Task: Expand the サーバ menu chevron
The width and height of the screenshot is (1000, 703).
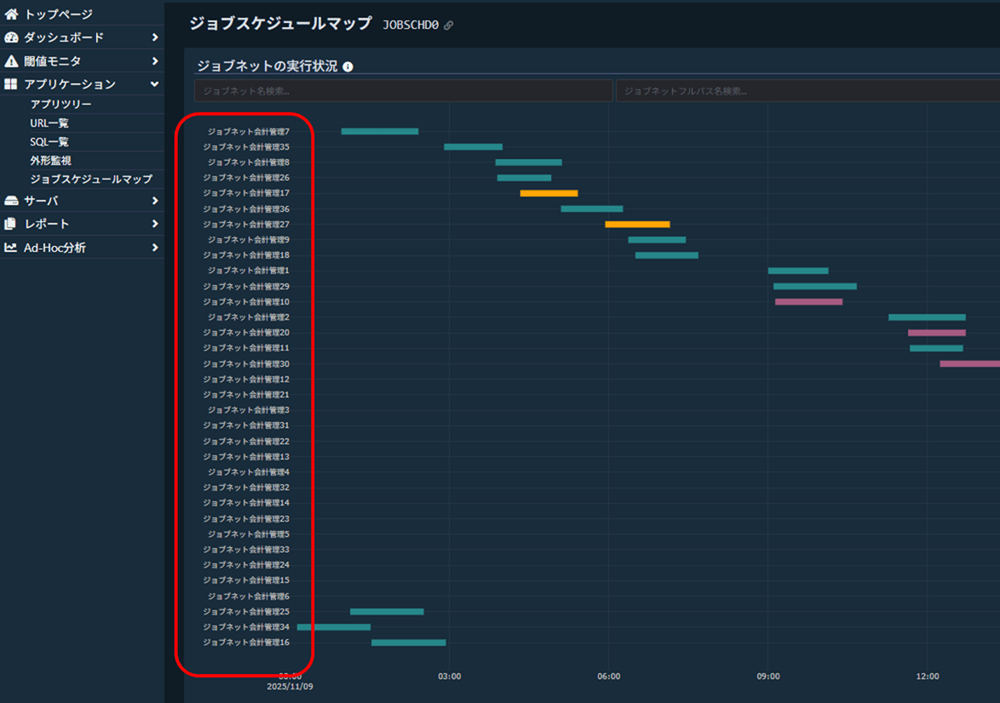Action: pos(155,201)
